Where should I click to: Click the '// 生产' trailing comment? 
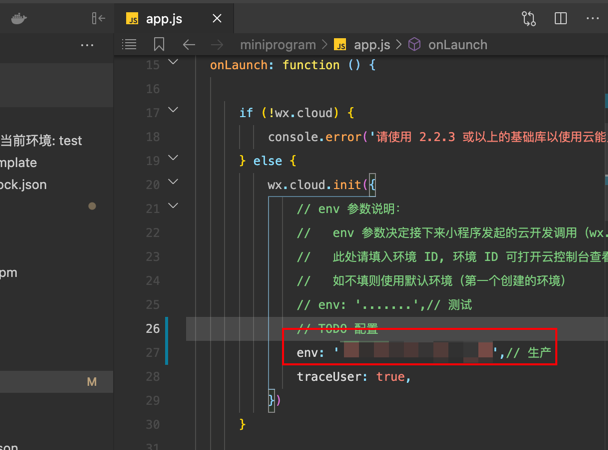pos(529,353)
